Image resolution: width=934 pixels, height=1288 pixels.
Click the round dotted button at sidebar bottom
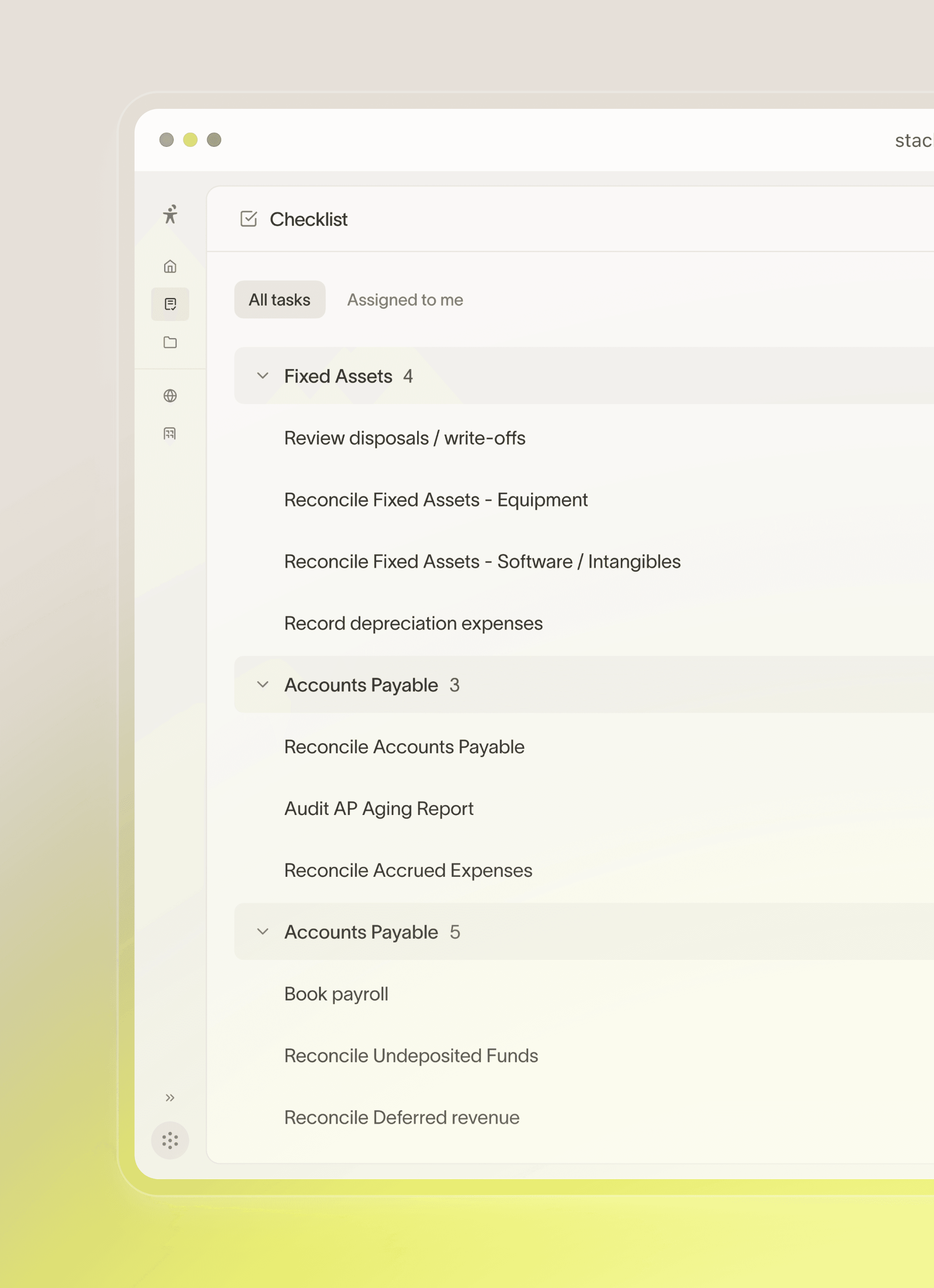coord(170,1140)
